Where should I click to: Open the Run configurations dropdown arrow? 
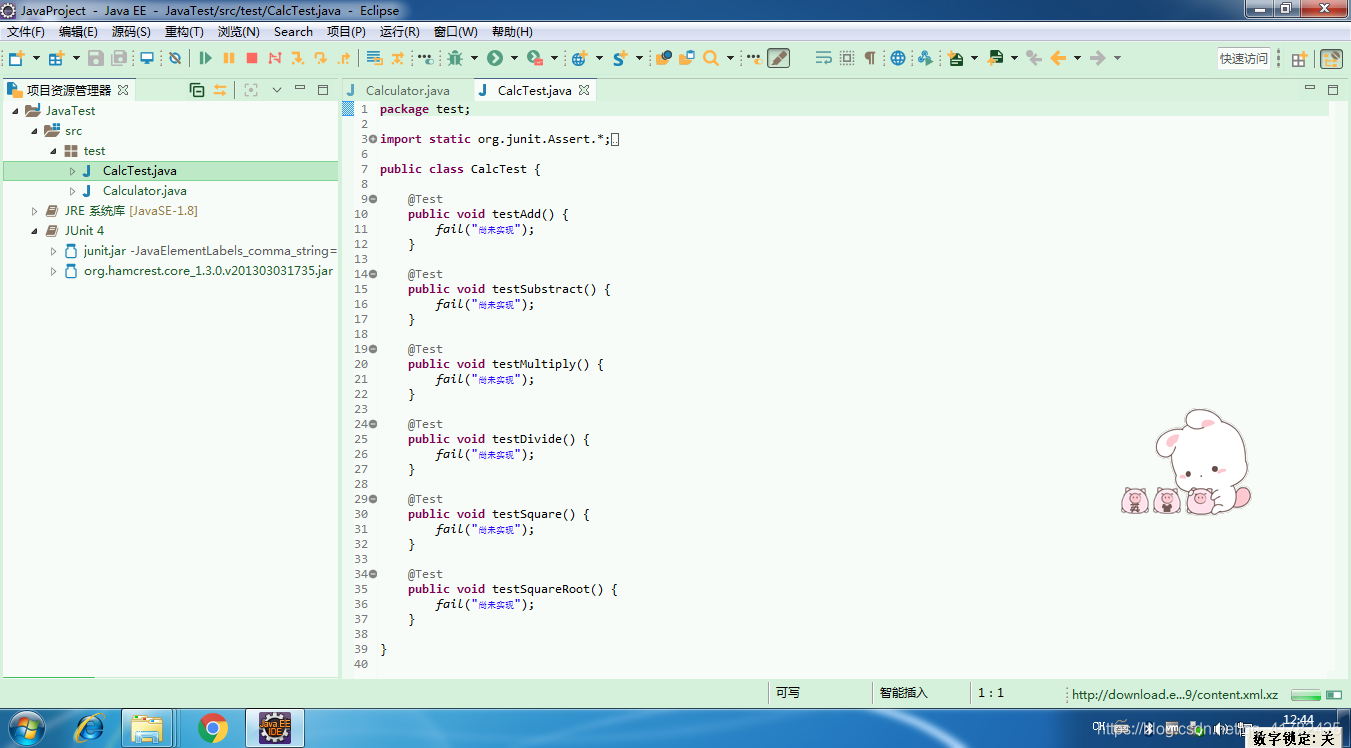(x=514, y=58)
